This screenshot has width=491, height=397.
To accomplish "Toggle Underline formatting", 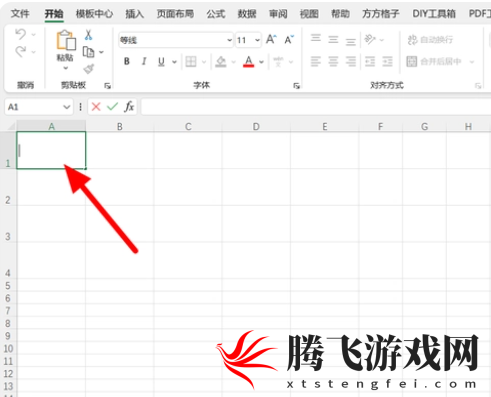I will point(161,62).
